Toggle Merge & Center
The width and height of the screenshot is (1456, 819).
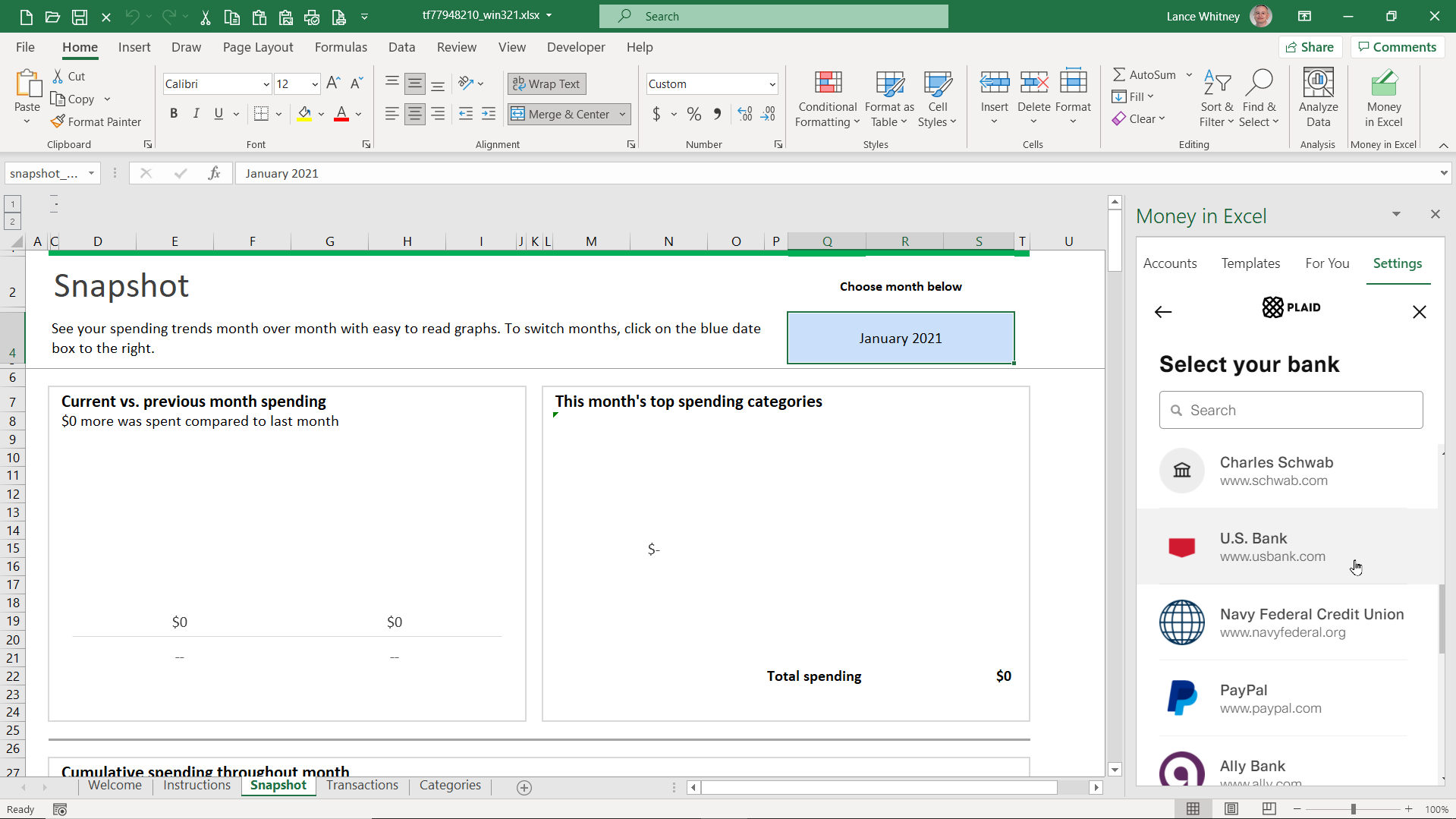coord(561,114)
